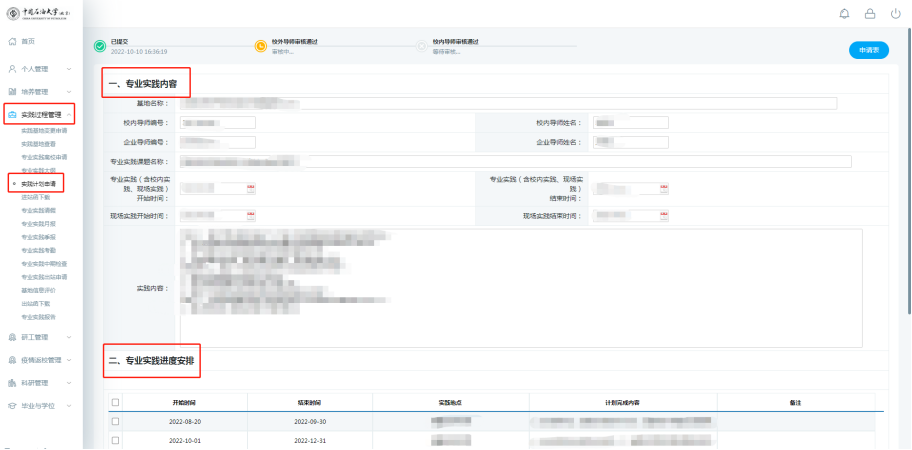Select 实践计划申请 in the sidebar
This screenshot has width=912, height=450.
(x=43, y=184)
